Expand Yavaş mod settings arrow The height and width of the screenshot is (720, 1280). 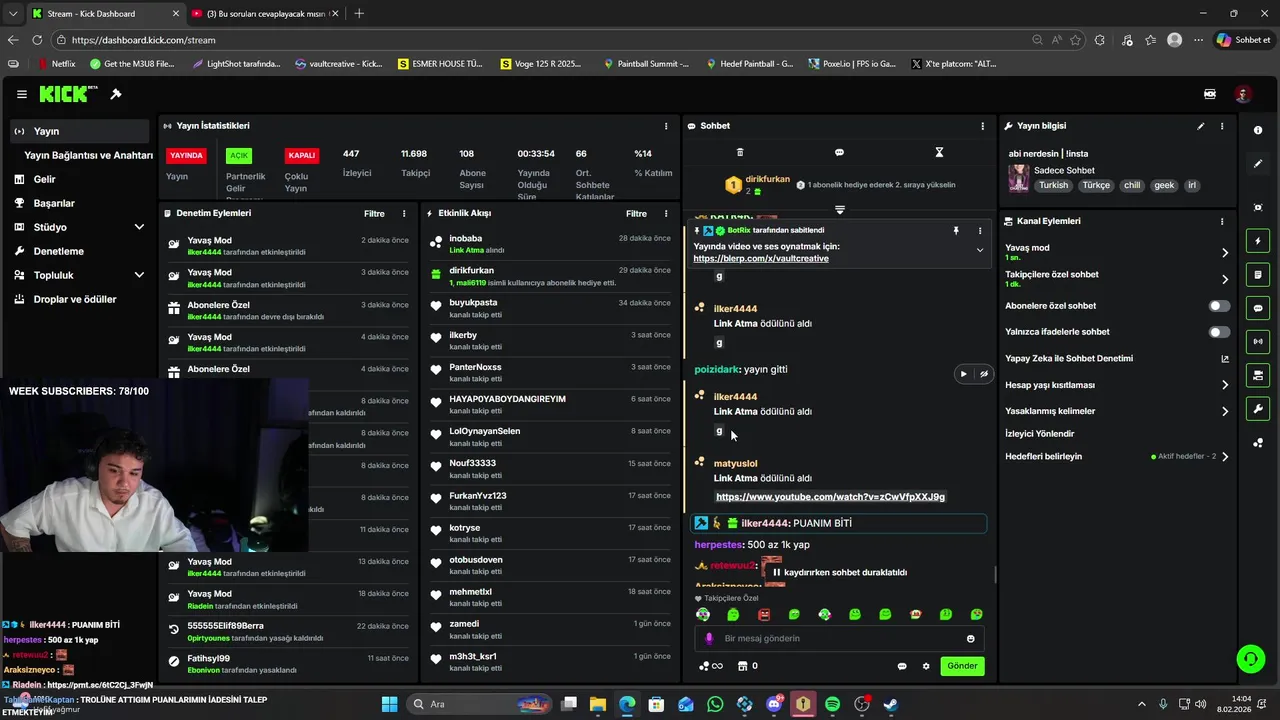click(x=1225, y=253)
